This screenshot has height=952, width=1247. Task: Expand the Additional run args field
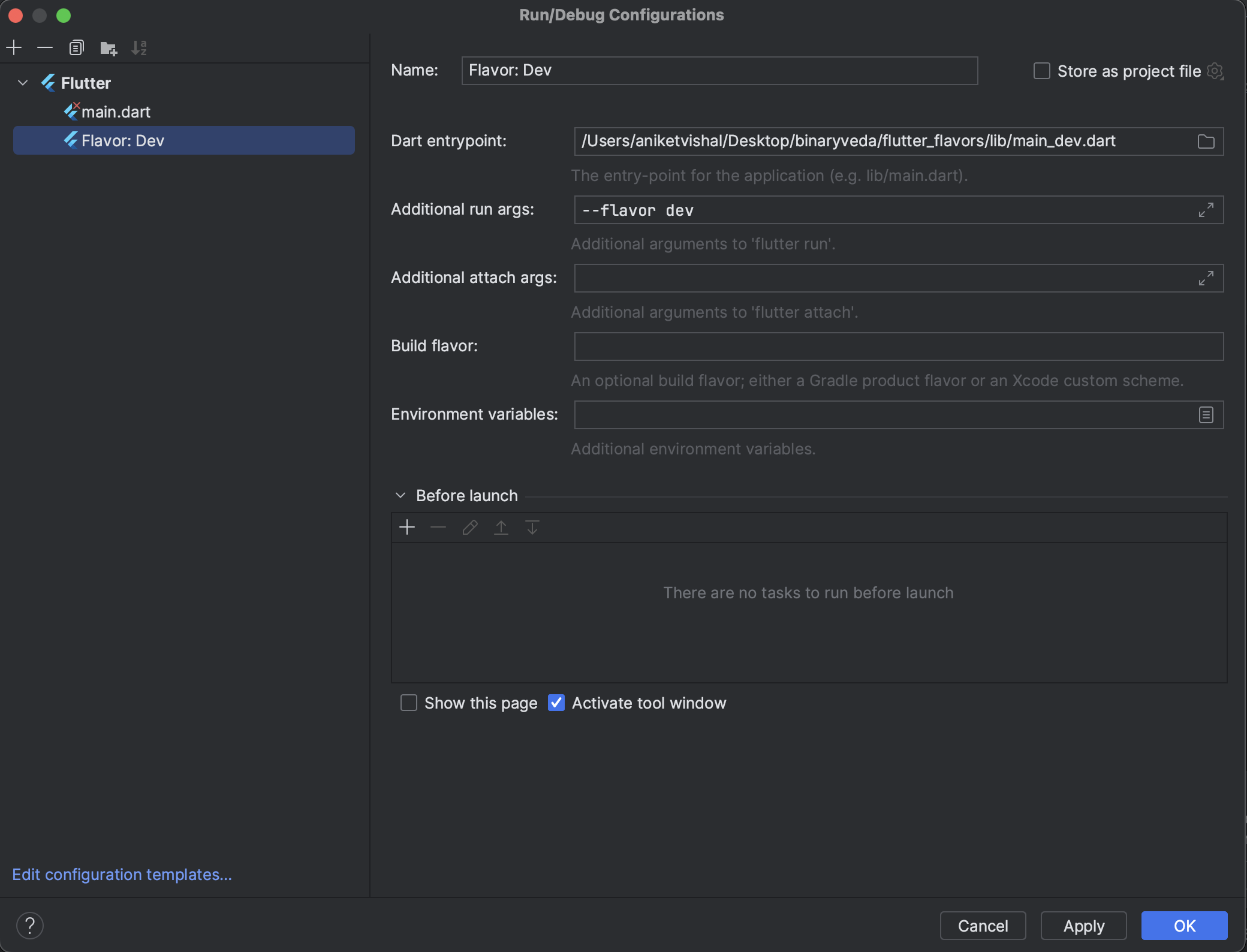click(1206, 210)
